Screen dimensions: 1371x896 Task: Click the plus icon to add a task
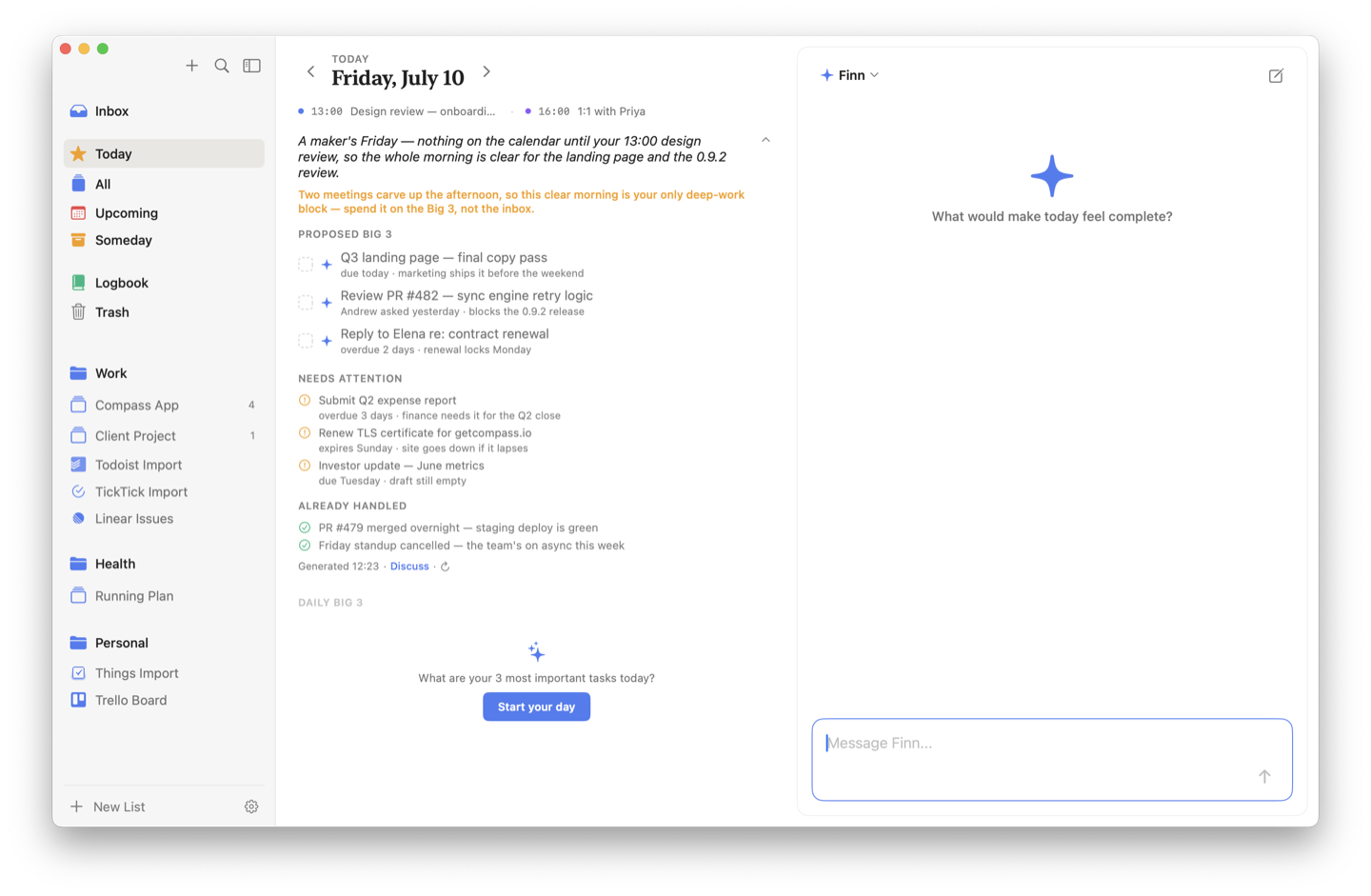[191, 66]
